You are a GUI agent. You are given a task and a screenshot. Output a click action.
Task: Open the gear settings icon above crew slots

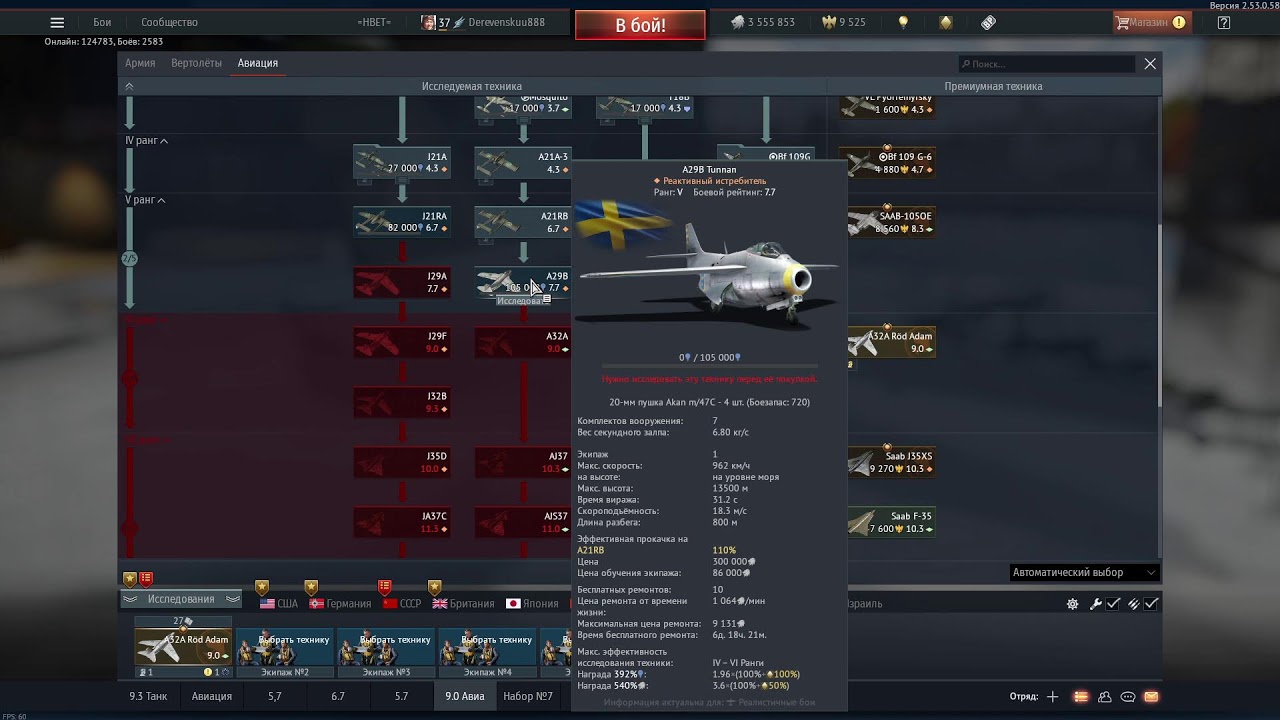pyautogui.click(x=1073, y=604)
